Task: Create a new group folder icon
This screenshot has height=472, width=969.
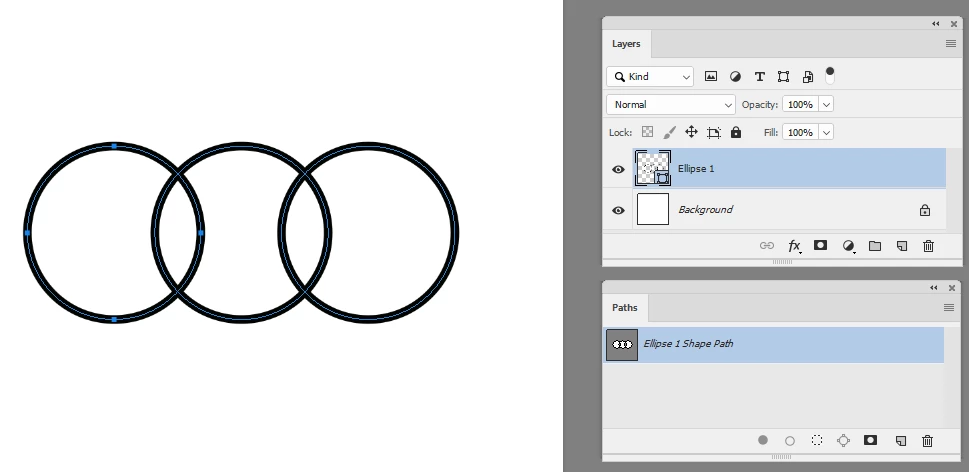Action: (874, 246)
